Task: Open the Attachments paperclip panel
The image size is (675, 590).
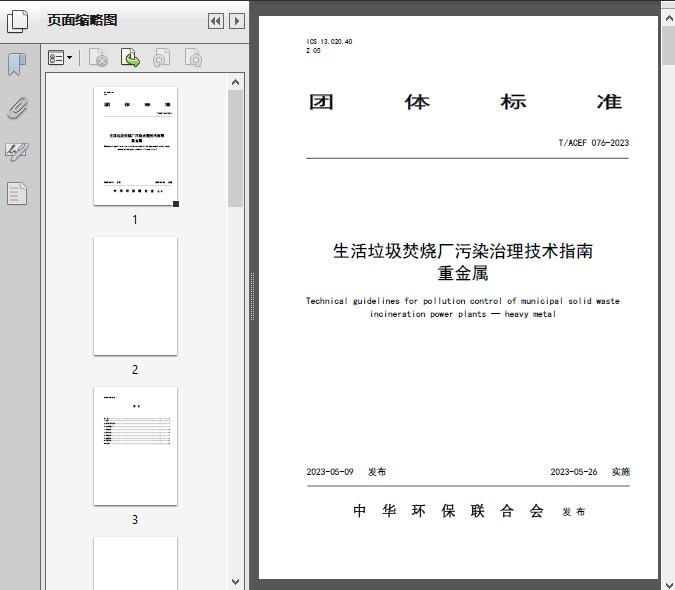Action: pyautogui.click(x=17, y=108)
